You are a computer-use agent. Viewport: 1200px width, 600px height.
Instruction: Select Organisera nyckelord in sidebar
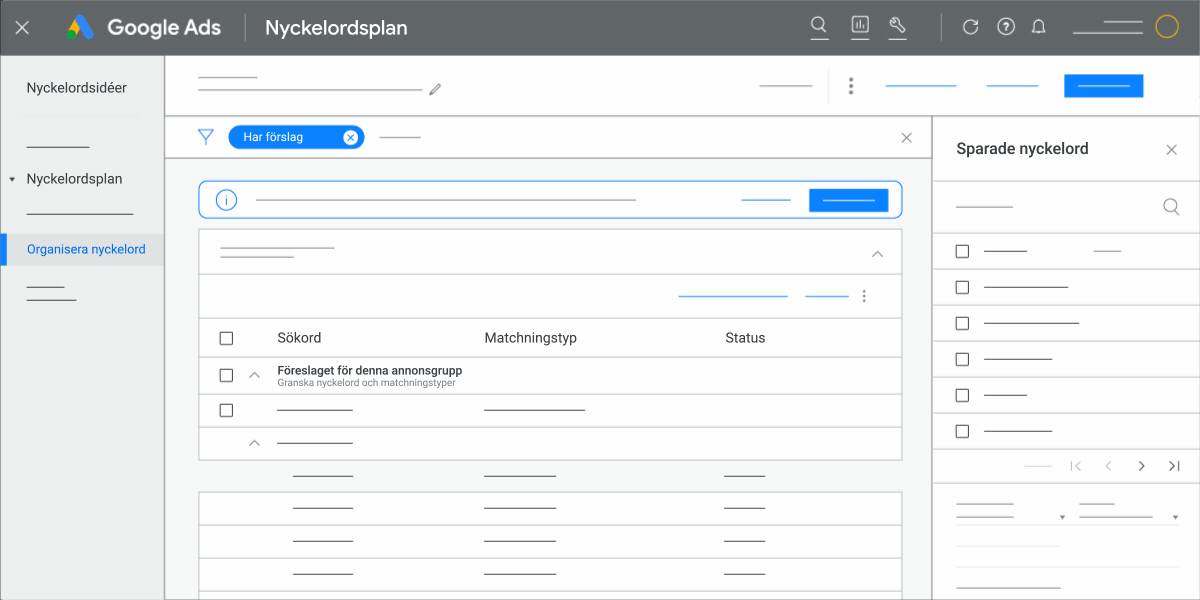click(x=86, y=249)
